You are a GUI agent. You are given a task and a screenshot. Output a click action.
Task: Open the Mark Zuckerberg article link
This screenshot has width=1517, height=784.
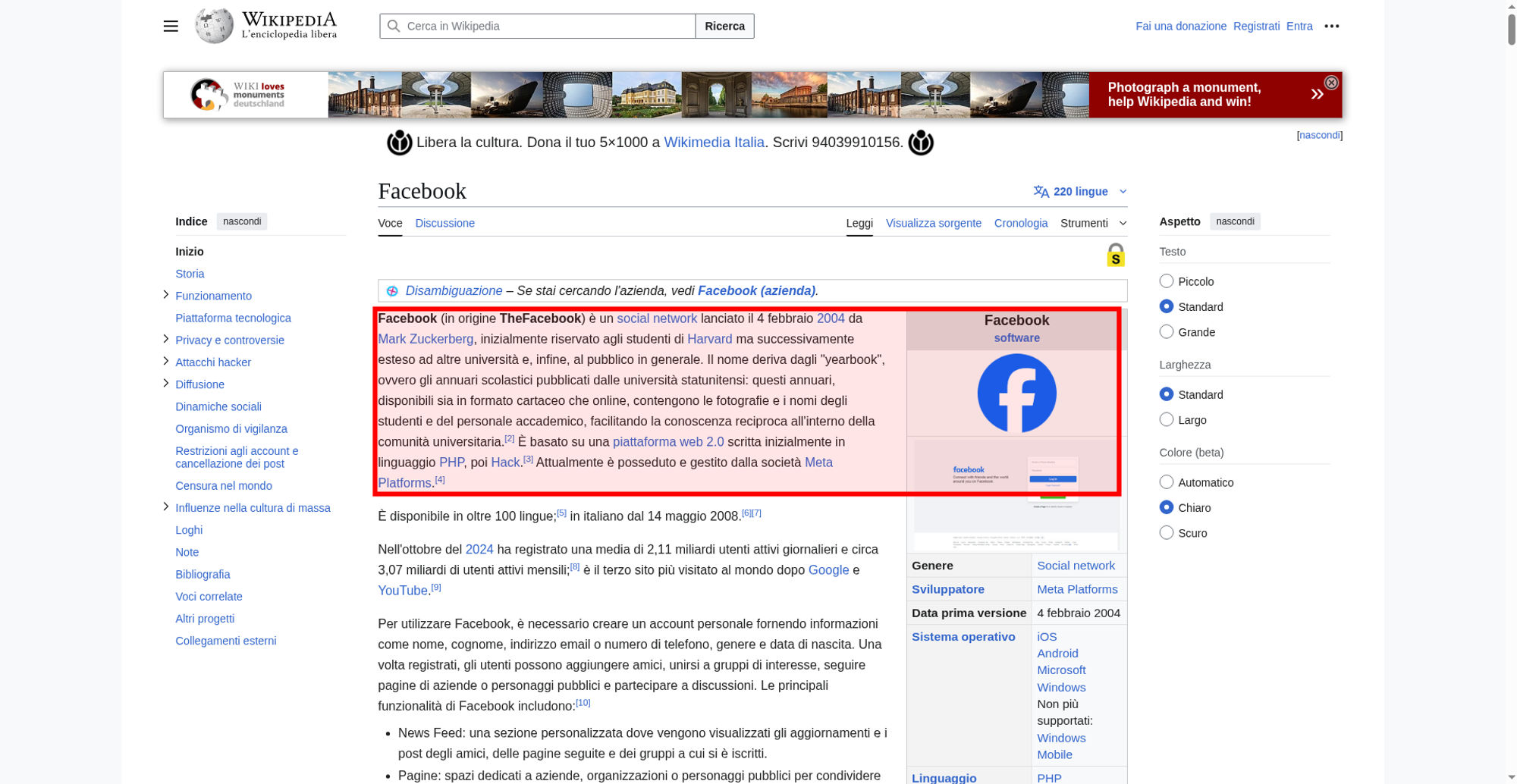click(x=426, y=339)
